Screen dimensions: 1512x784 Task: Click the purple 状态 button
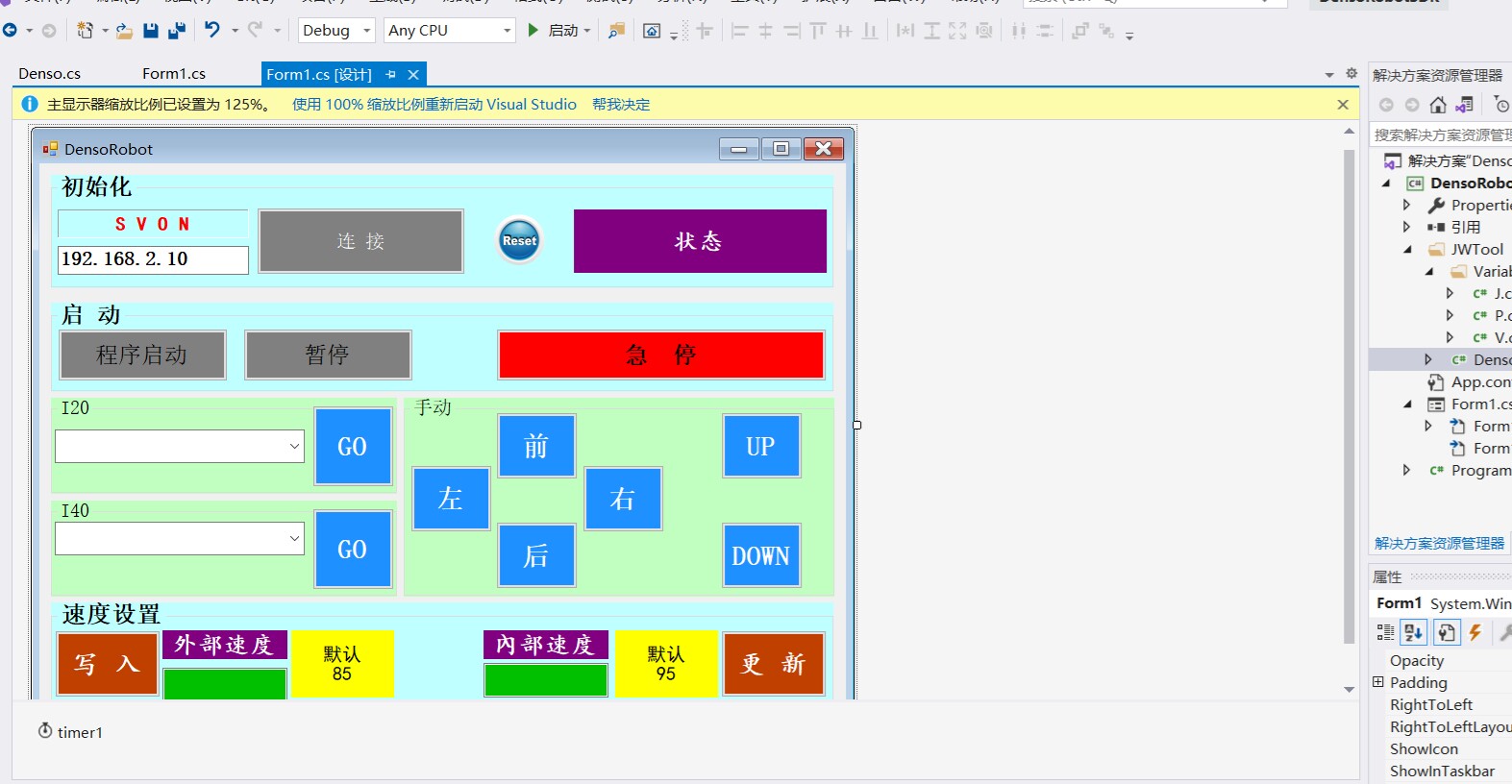tap(700, 241)
